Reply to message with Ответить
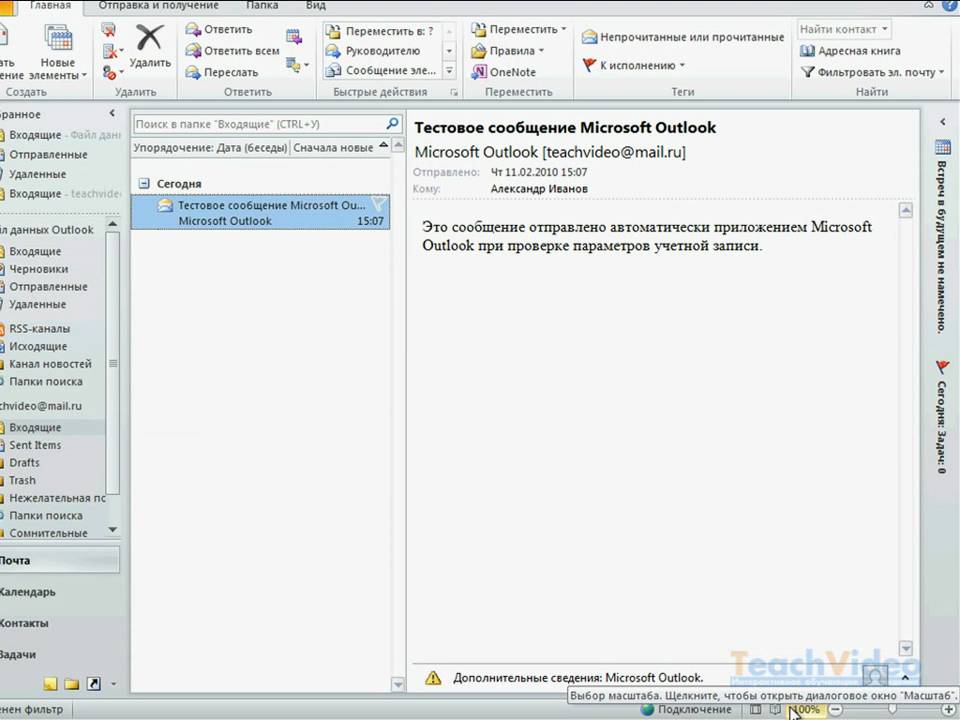The image size is (960, 720). click(x=219, y=29)
